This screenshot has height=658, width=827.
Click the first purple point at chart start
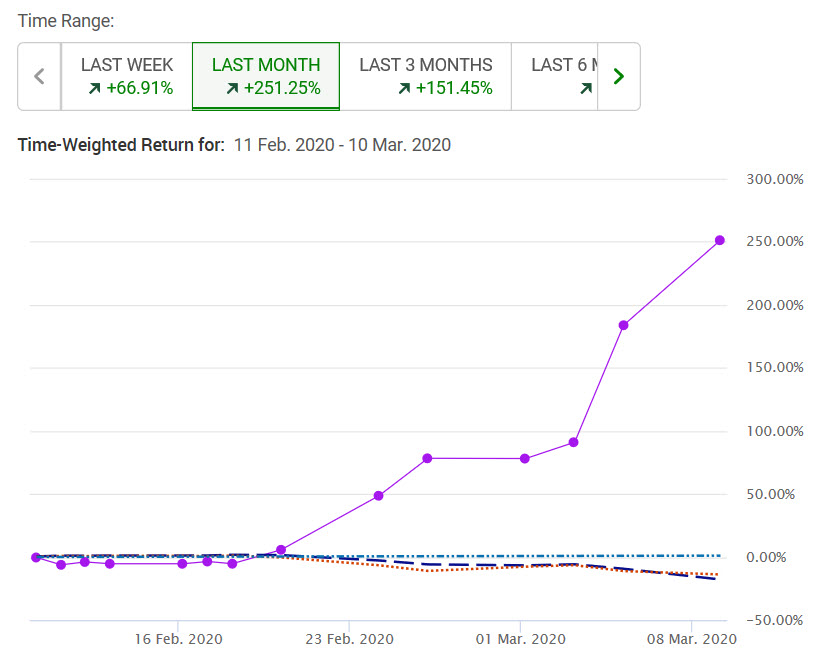pyautogui.click(x=36, y=557)
